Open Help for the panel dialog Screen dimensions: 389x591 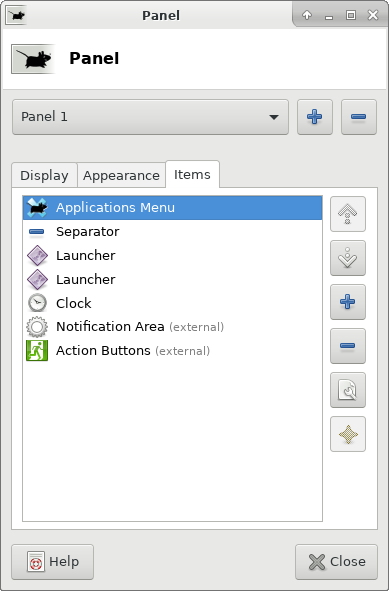[52, 562]
